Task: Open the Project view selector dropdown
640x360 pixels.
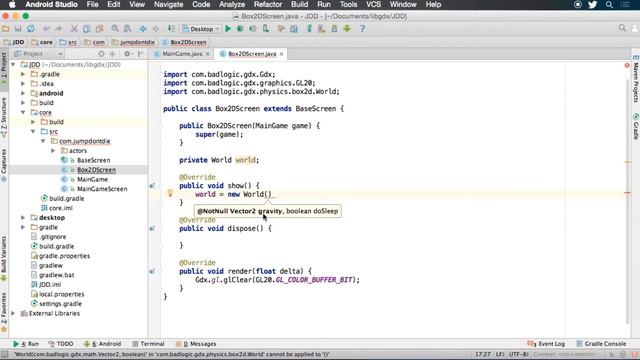Action: pos(38,54)
